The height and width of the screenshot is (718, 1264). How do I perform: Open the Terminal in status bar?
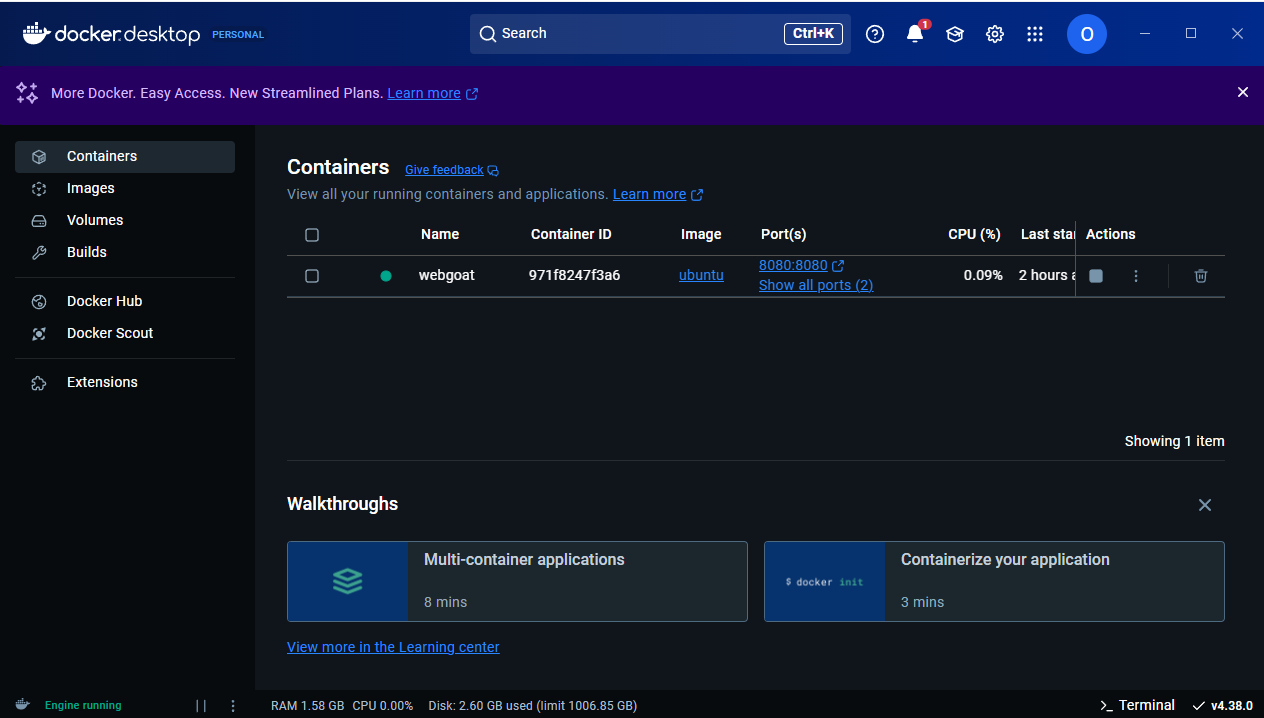1137,706
